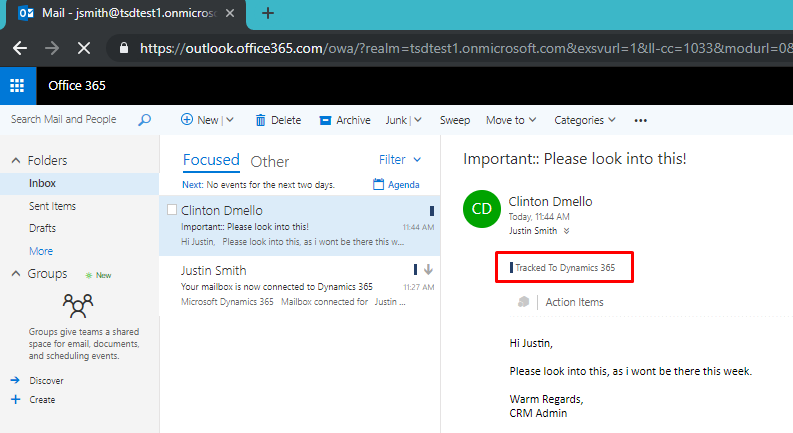Viewport: 793px width, 433px height.
Task: Open the more commands ellipsis menu
Action: coord(641,120)
